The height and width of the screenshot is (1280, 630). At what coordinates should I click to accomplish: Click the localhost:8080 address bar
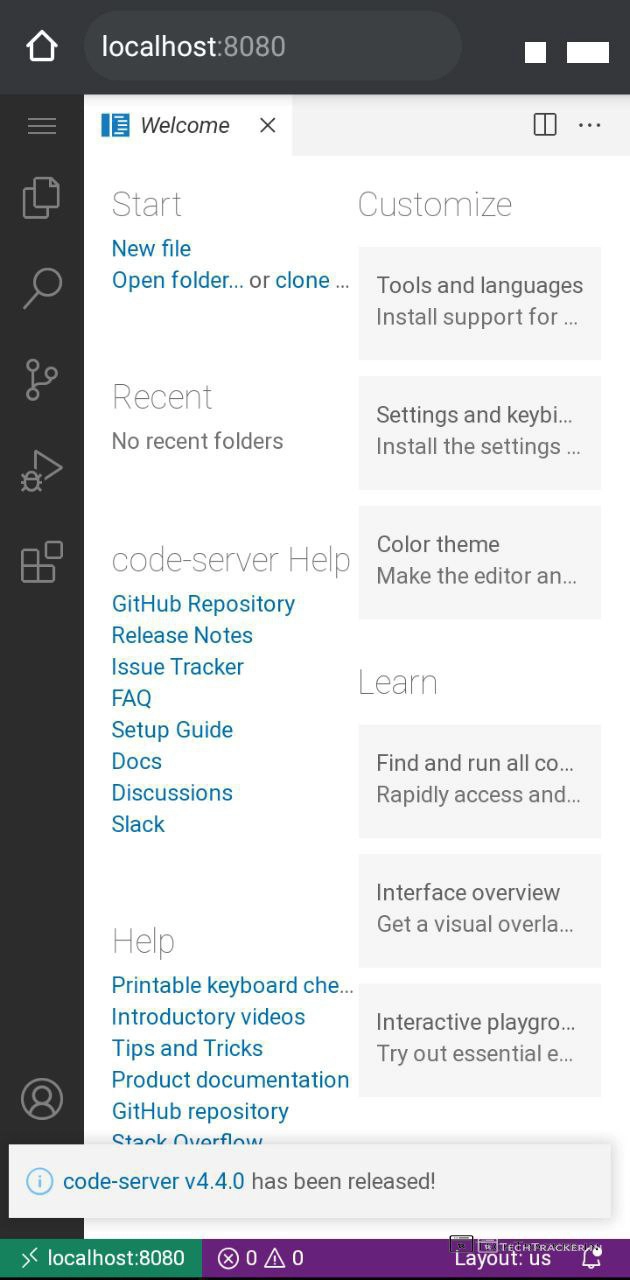pyautogui.click(x=272, y=47)
